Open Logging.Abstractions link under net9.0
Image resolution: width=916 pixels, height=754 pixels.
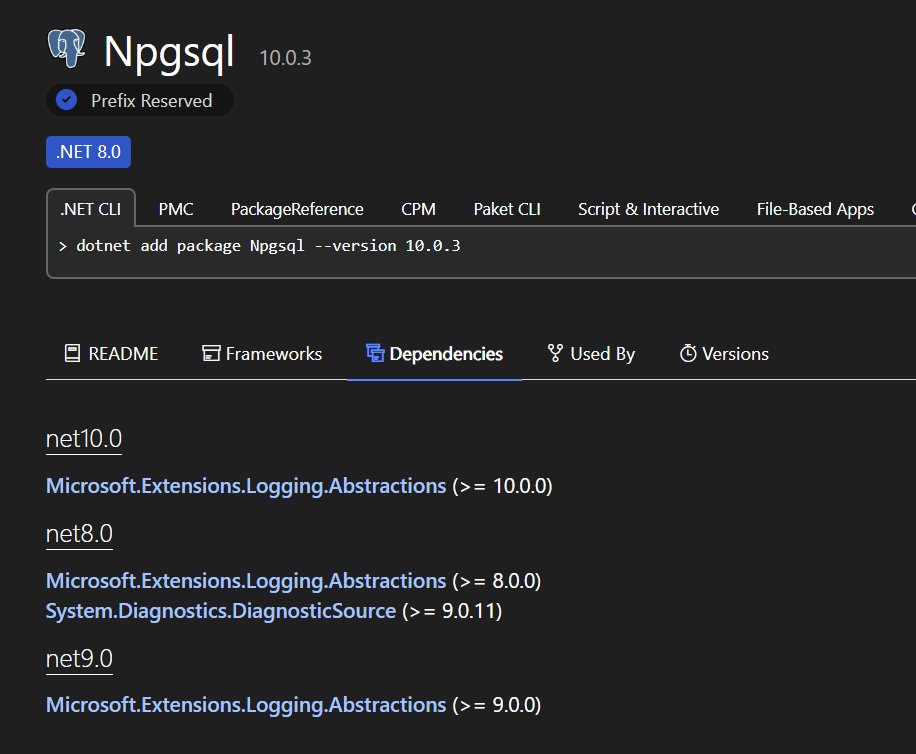click(246, 705)
